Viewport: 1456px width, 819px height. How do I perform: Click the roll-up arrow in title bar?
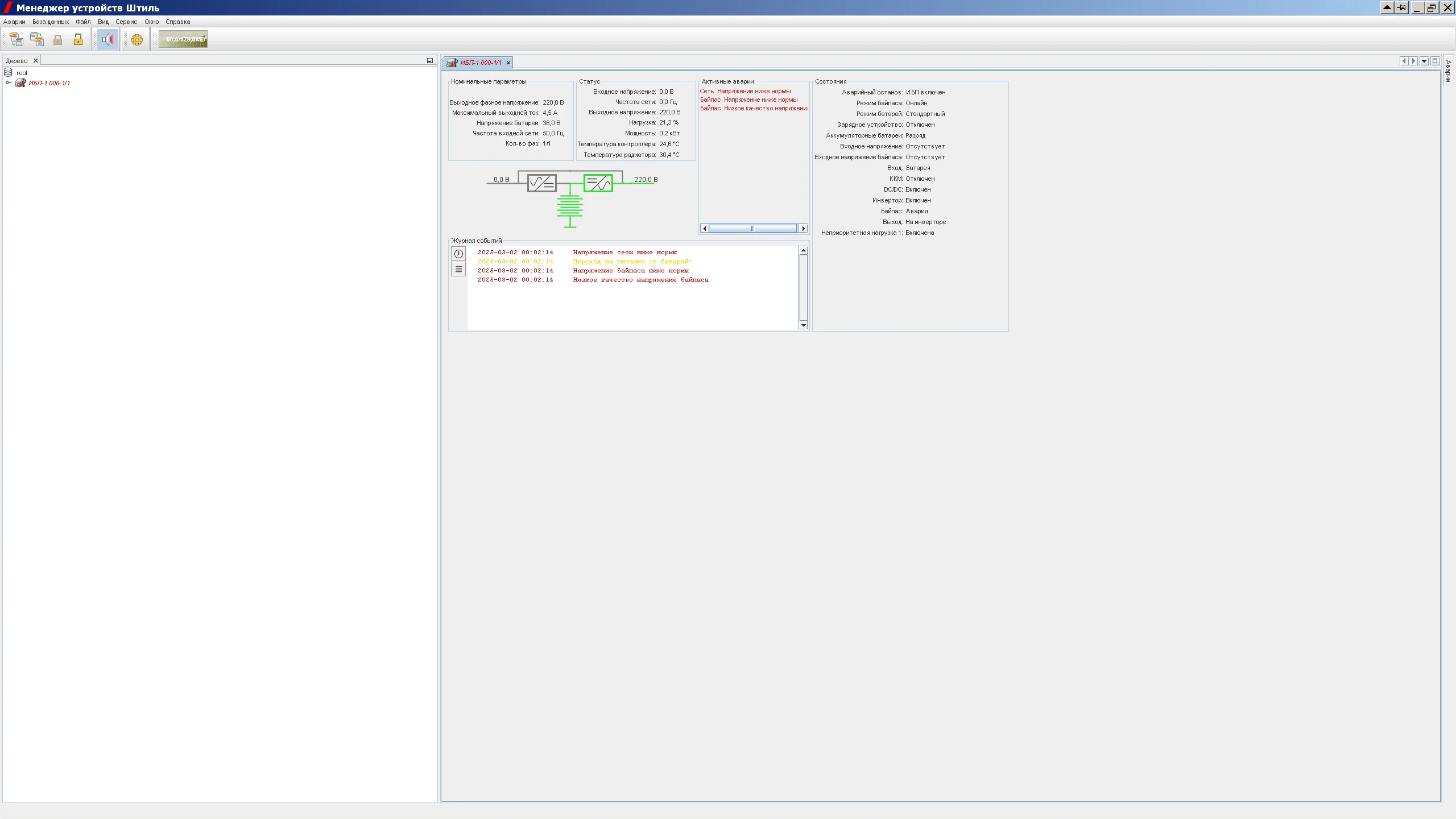(x=1387, y=7)
